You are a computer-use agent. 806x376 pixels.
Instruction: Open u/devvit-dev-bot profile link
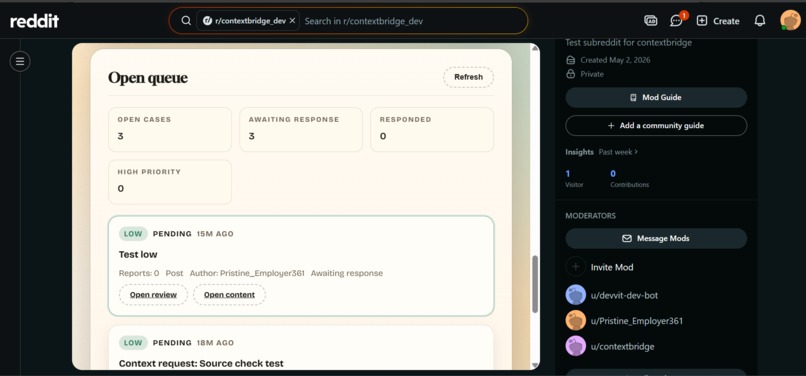click(624, 296)
